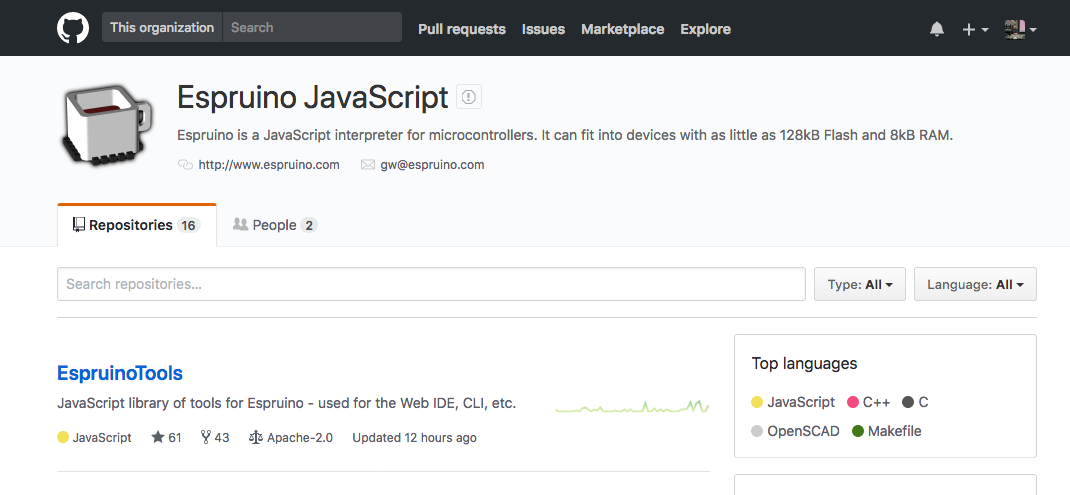Viewport: 1070px width, 495px height.
Task: Open Explore in top navigation
Action: pyautogui.click(x=706, y=29)
